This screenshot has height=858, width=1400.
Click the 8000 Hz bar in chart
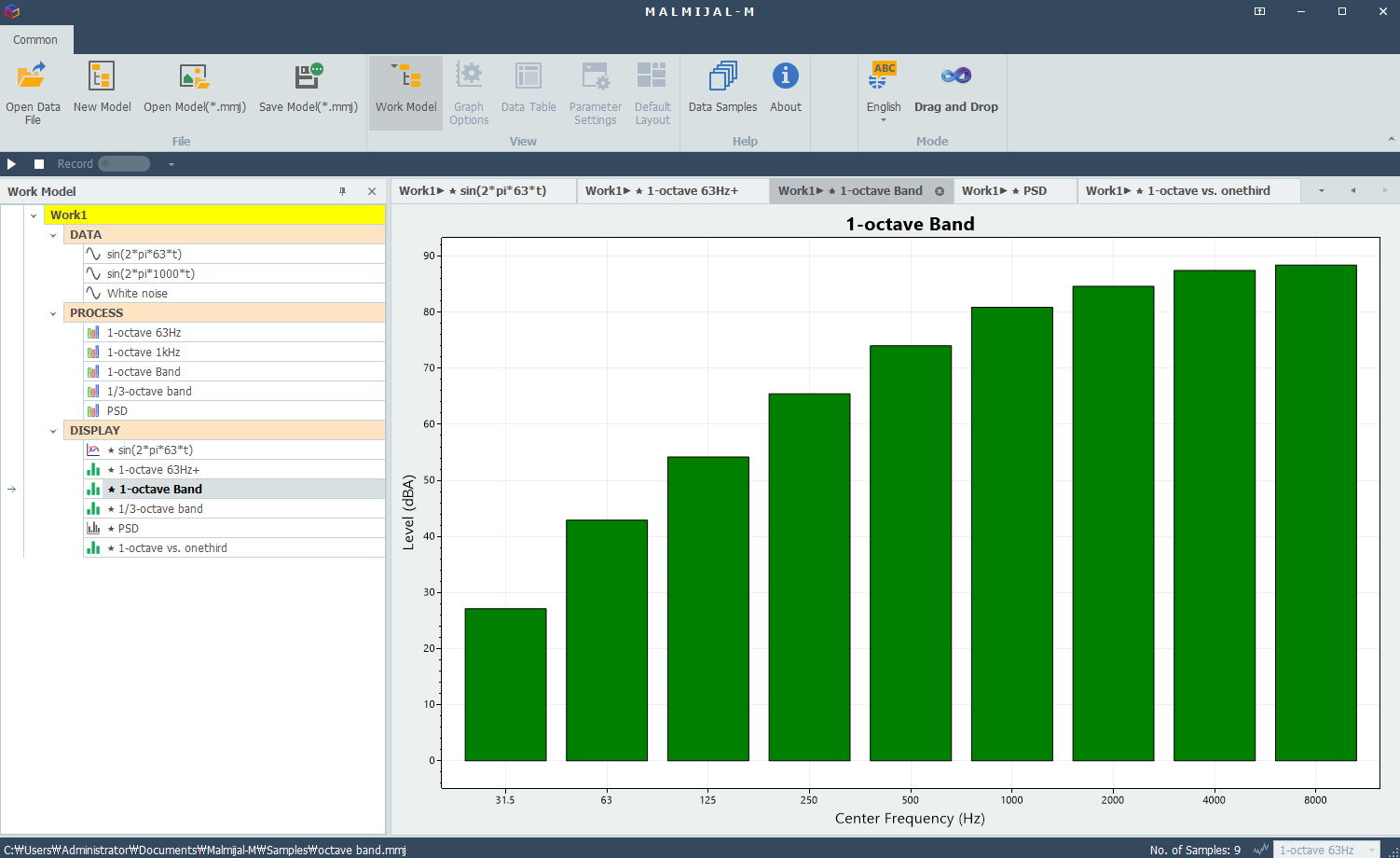[1315, 513]
